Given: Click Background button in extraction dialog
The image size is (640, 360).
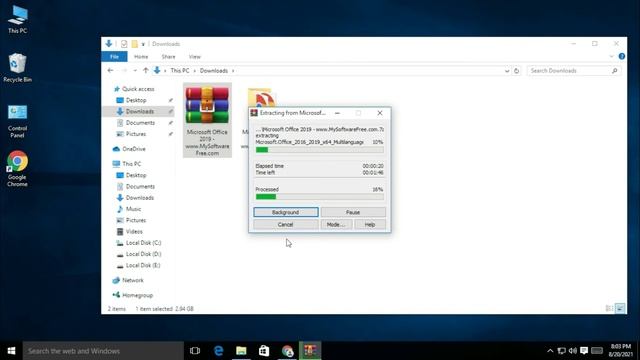Looking at the screenshot, I should 286,212.
